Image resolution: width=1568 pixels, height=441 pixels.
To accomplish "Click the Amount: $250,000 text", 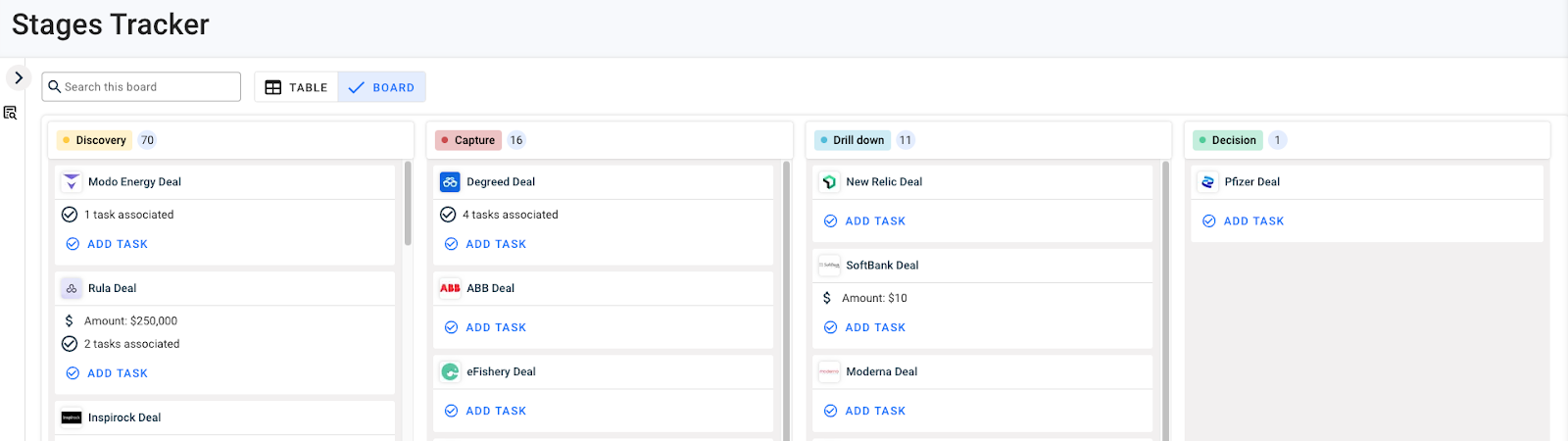I will pos(130,320).
